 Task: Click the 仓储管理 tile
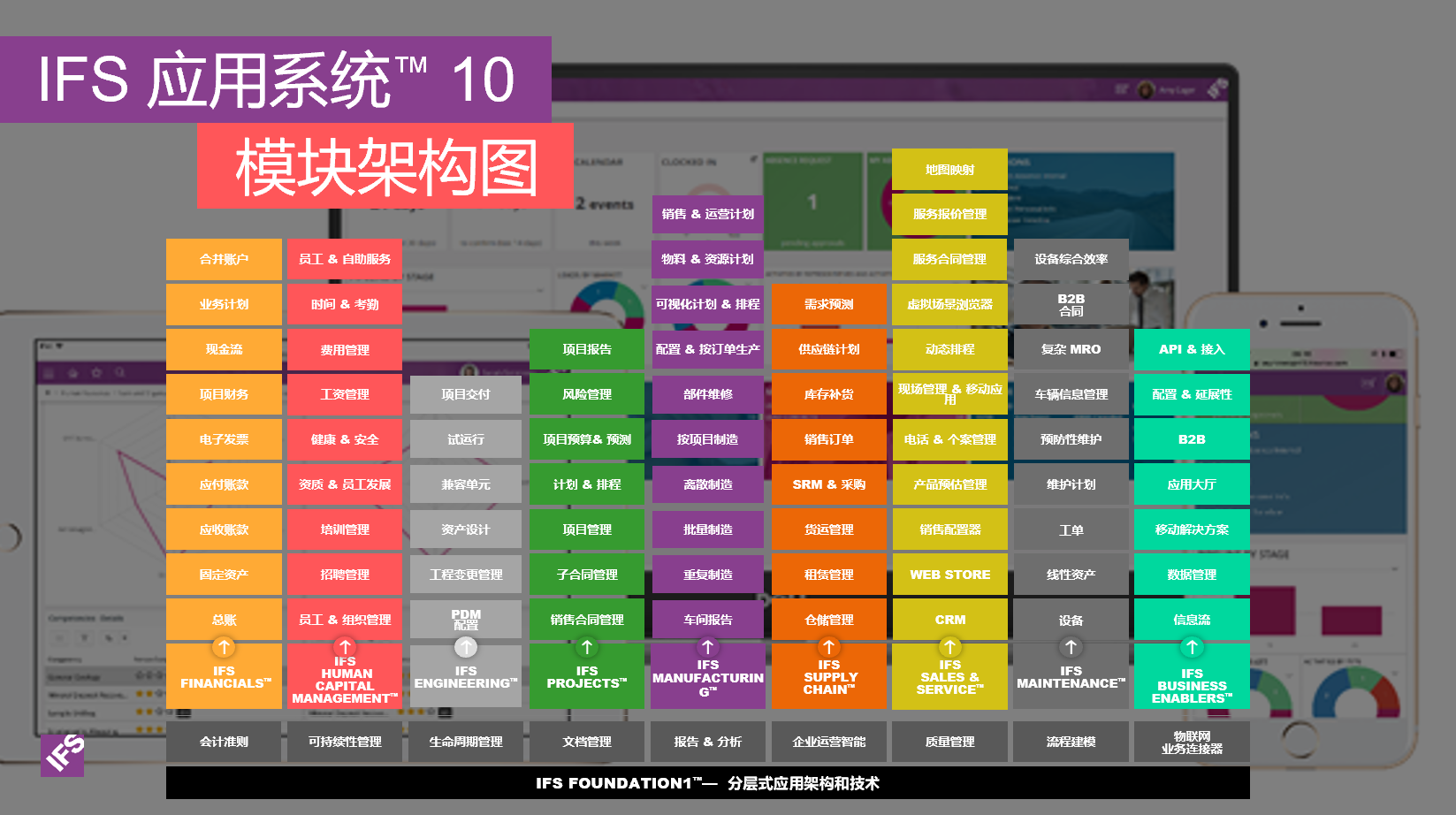(828, 620)
